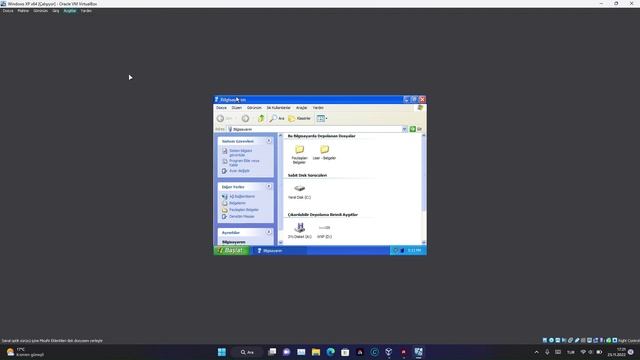Open Microsoft Store from Windows taskbar
Screen dimensions: 640x360
pyautogui.click(x=345, y=352)
